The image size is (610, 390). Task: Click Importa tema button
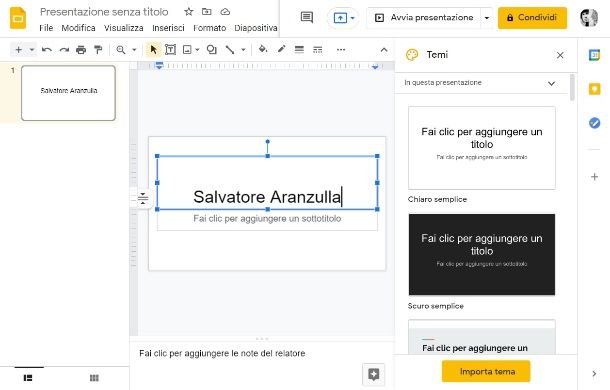click(x=486, y=371)
